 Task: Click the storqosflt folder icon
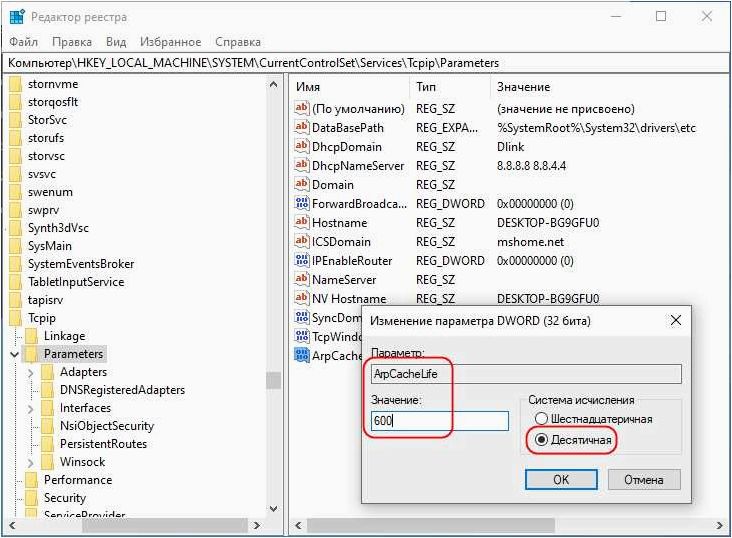click(x=15, y=102)
